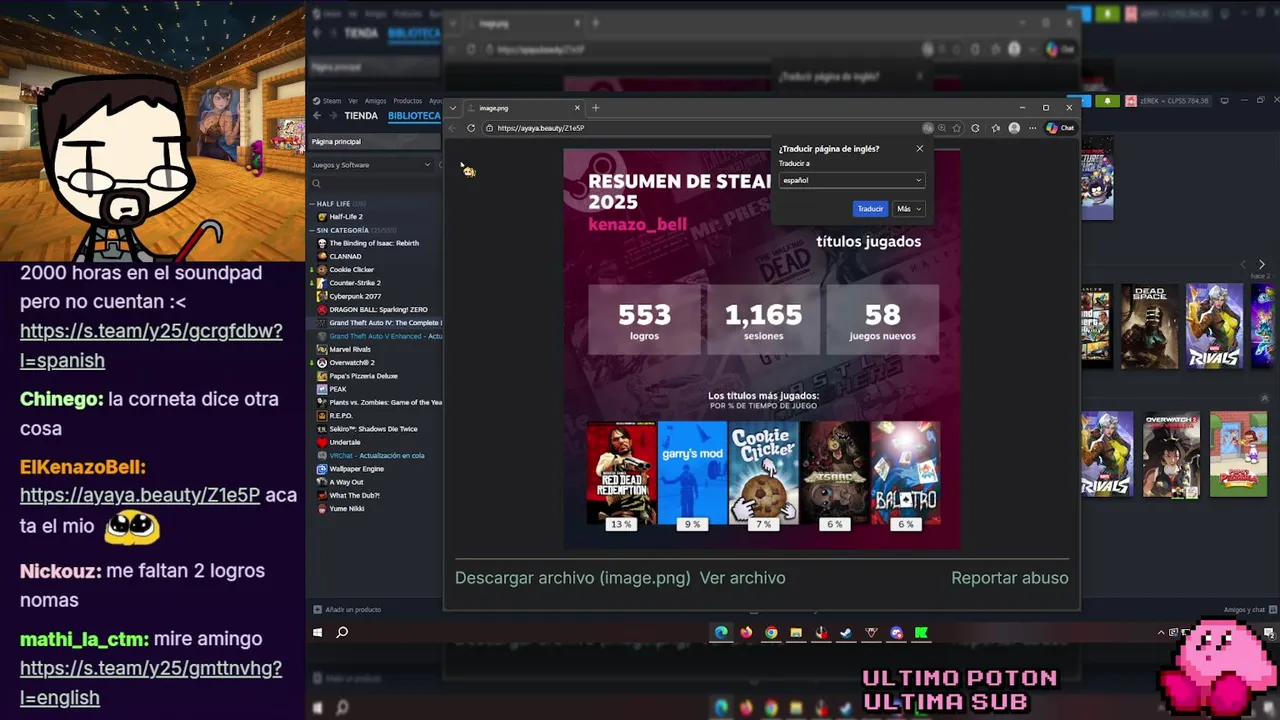Image resolution: width=1280 pixels, height=720 pixels.
Task: Select The Binding of Isaac: Rebirth
Action: (x=374, y=243)
